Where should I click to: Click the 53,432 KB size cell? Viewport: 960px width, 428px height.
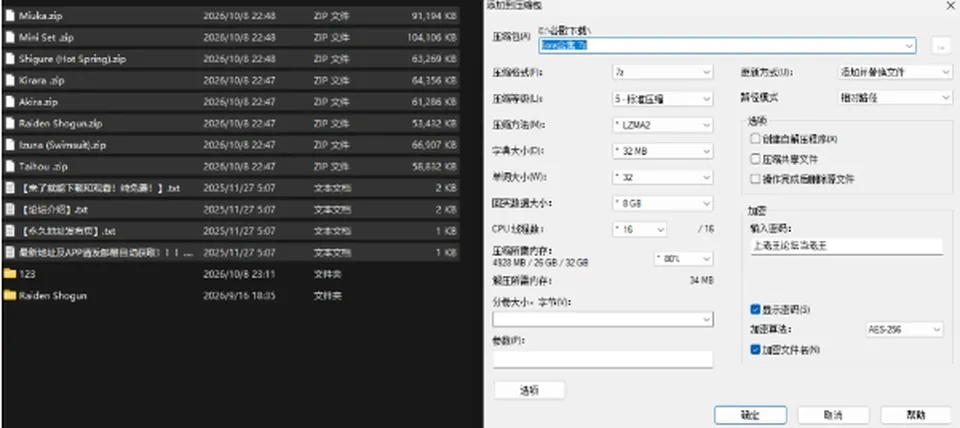point(434,123)
